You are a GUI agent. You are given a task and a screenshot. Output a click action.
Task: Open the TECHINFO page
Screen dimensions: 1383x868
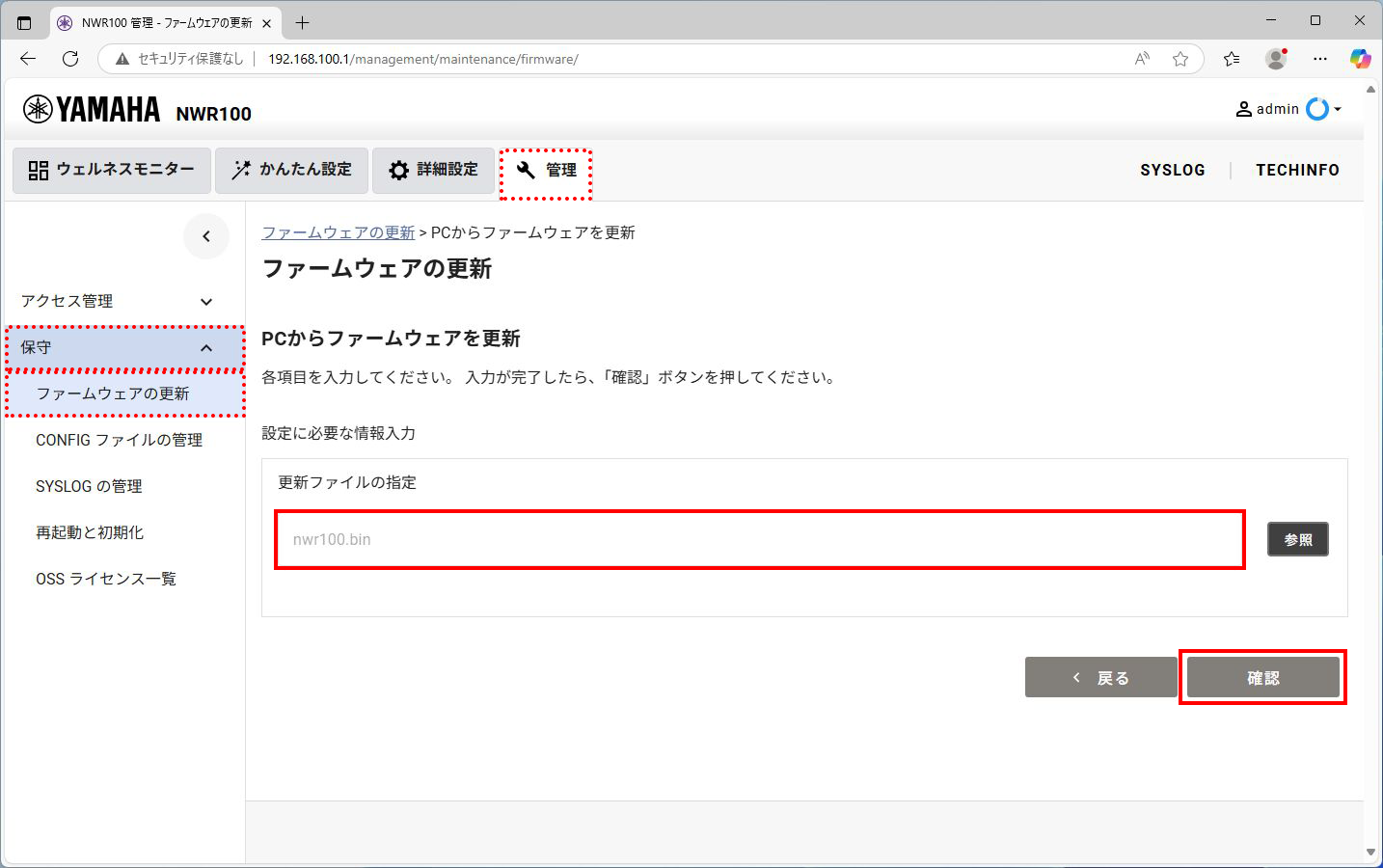tap(1296, 170)
